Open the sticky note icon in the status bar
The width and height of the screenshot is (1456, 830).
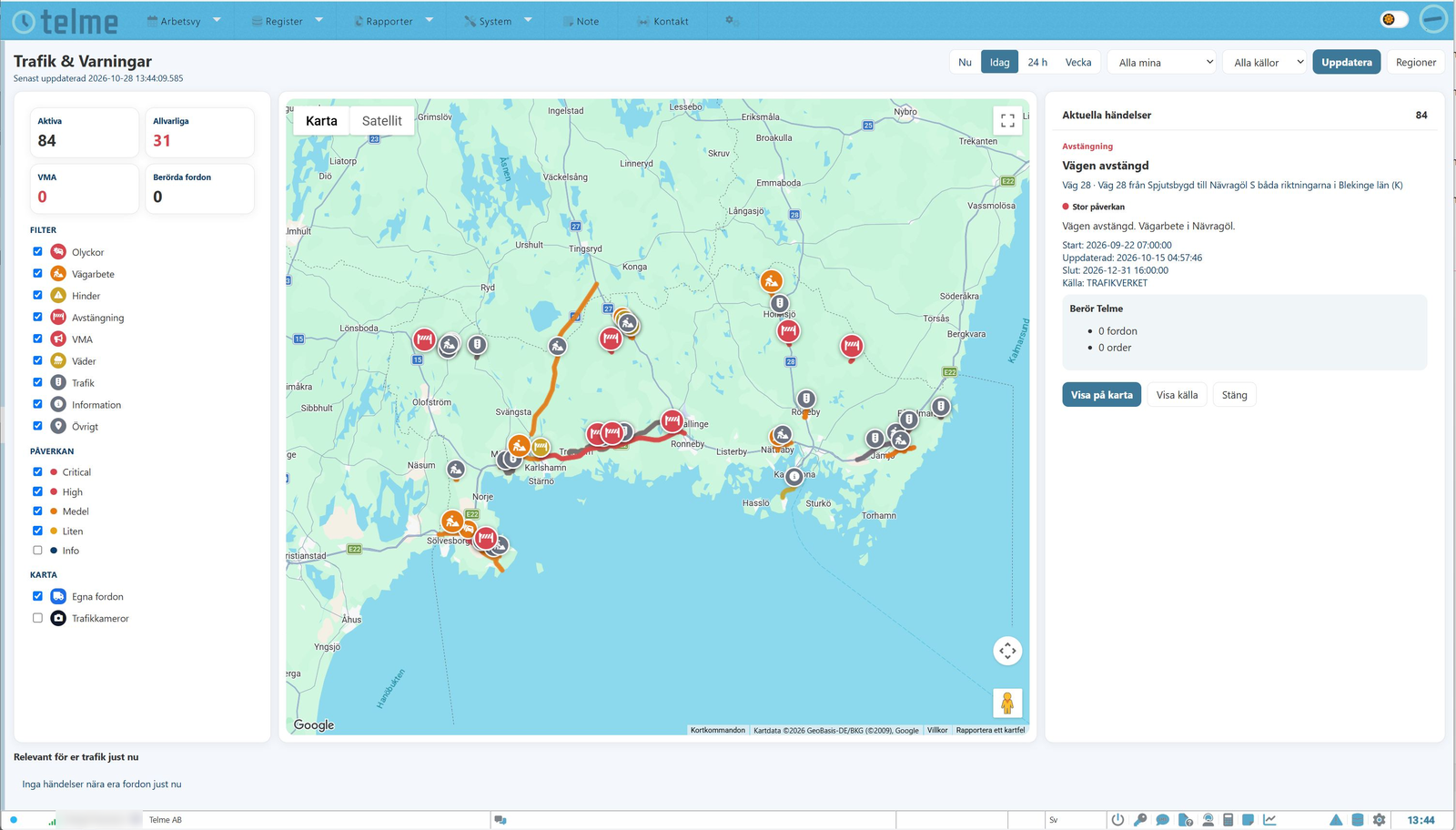coord(1249,820)
